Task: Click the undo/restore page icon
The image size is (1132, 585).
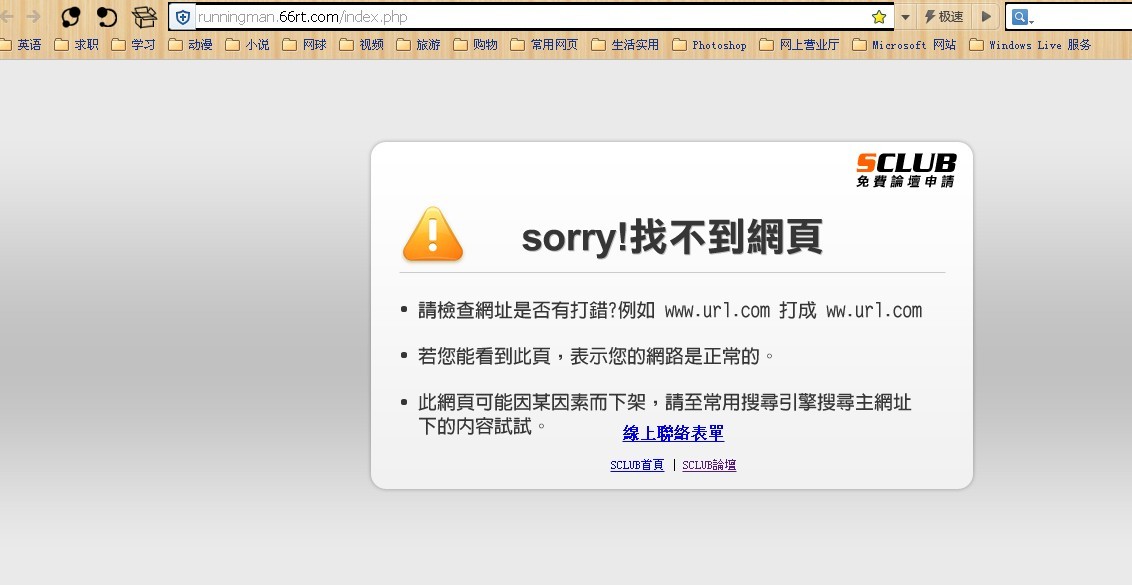Action: (x=107, y=17)
